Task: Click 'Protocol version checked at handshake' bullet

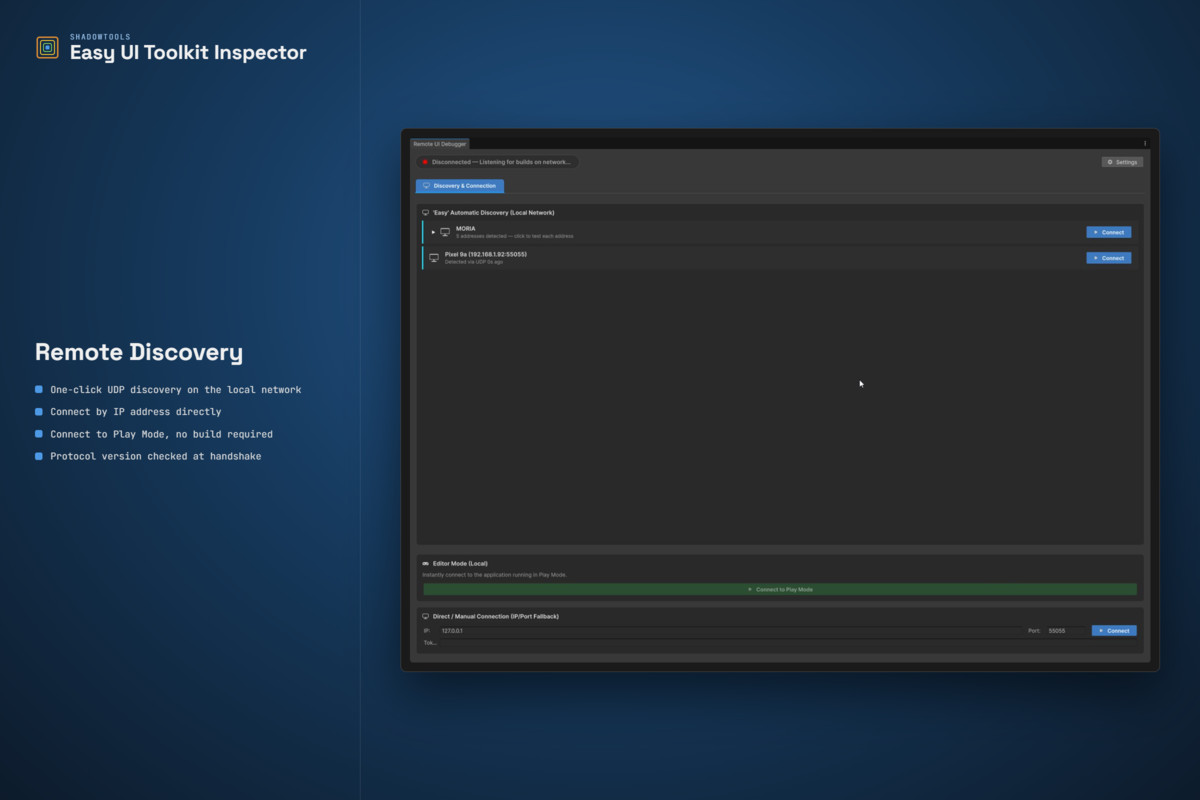Action: click(156, 456)
